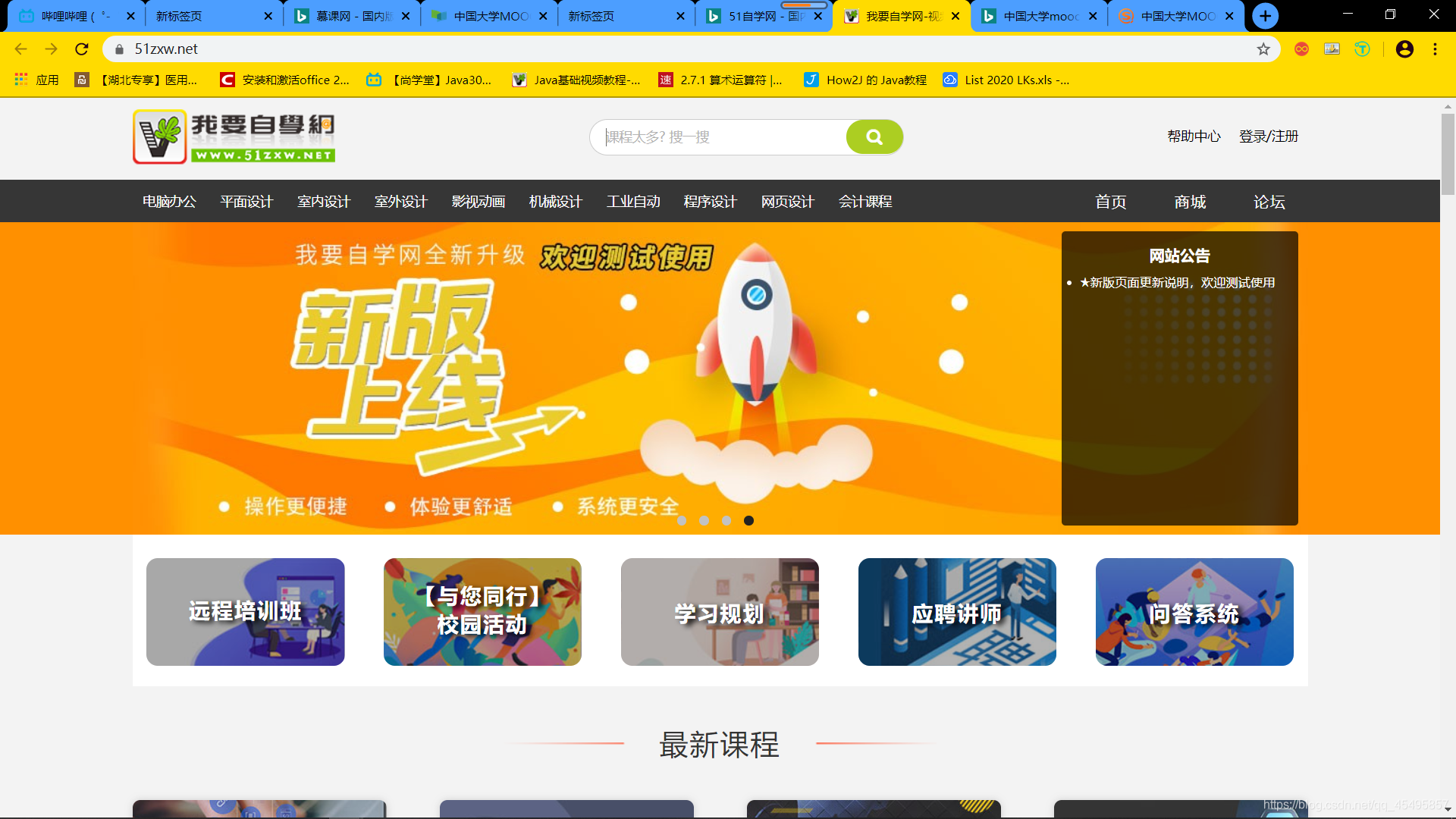1456x819 pixels.
Task: Select the first carousel indicator dot
Action: (x=682, y=520)
